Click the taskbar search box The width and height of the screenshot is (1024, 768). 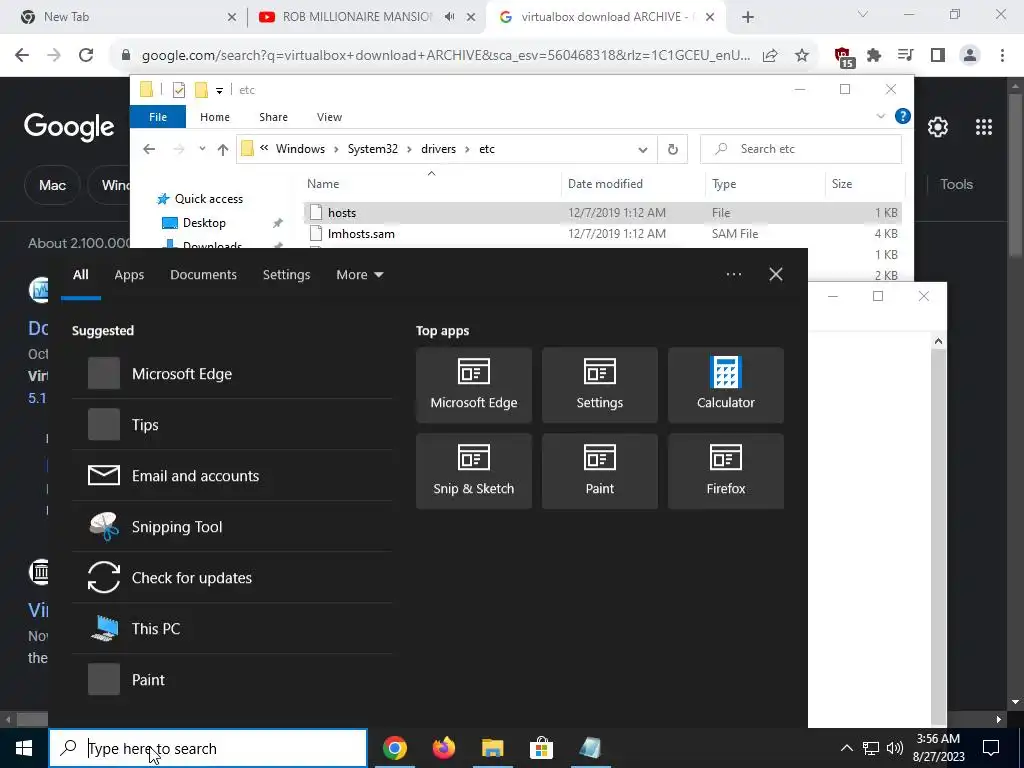point(208,748)
